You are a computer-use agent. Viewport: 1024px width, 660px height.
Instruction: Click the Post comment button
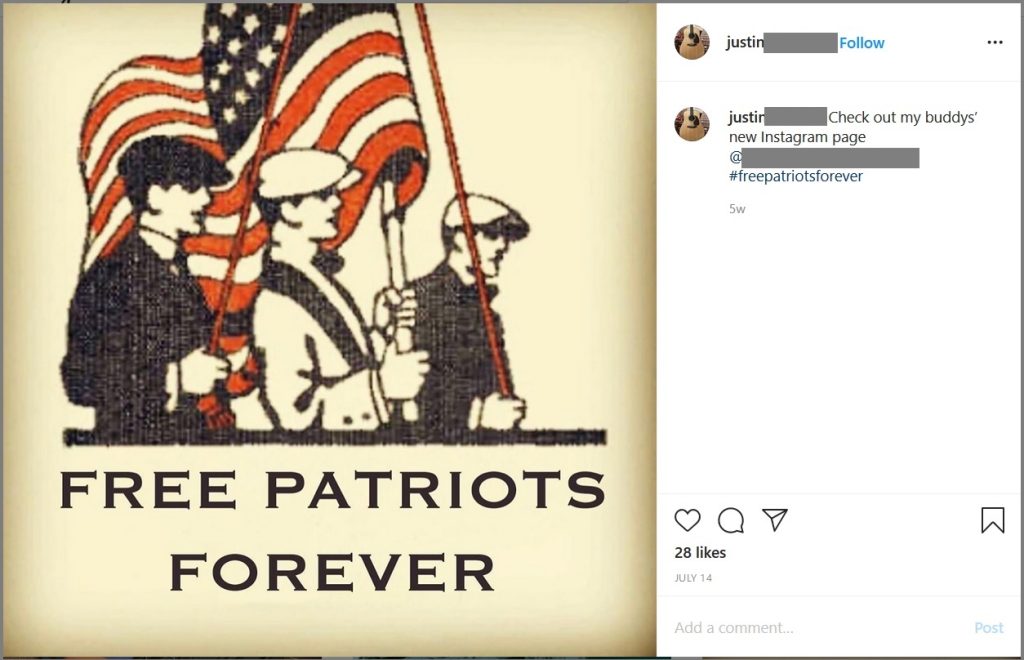coord(989,627)
